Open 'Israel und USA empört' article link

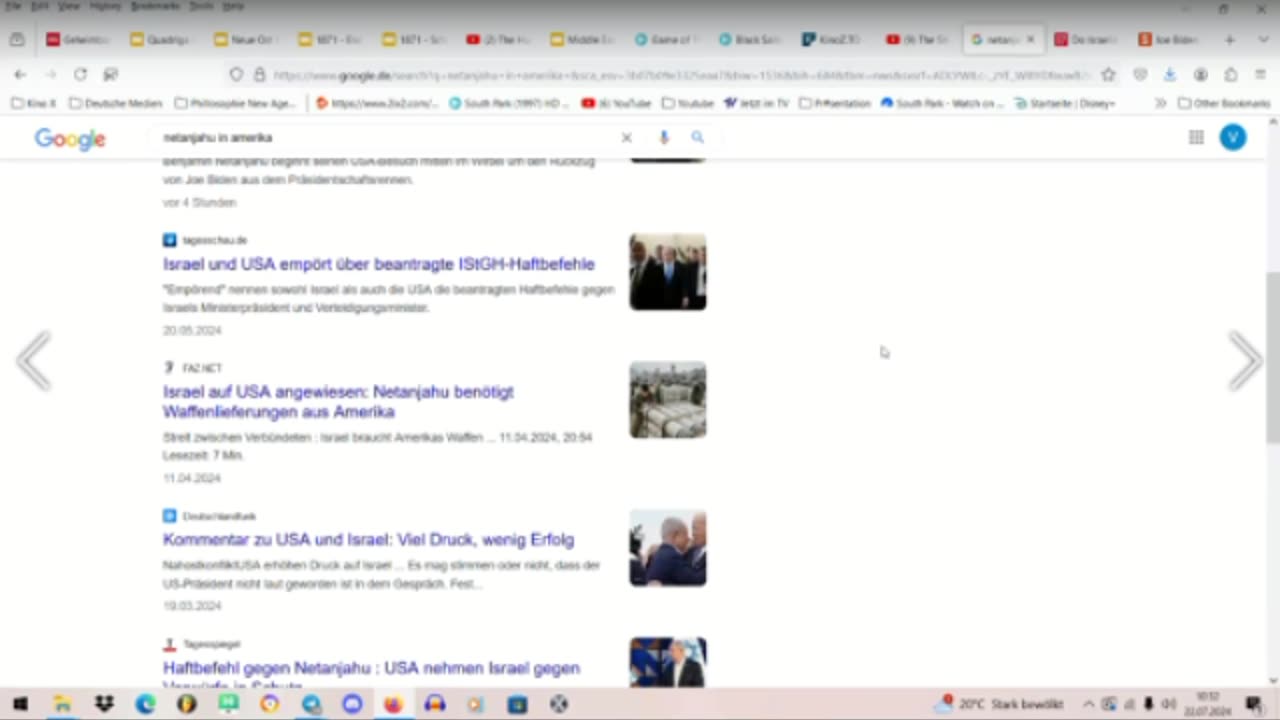(x=379, y=264)
